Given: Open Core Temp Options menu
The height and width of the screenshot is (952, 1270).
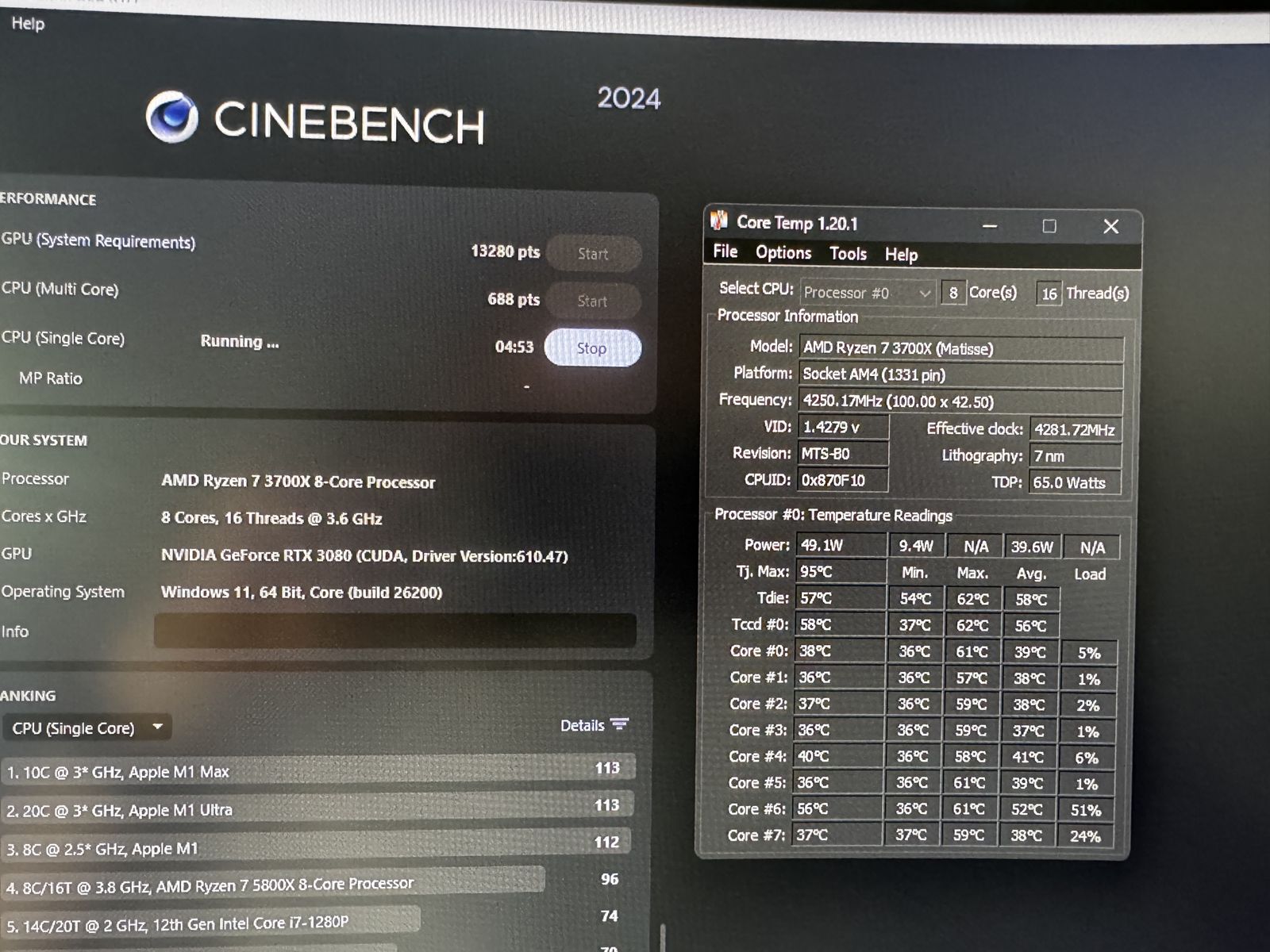Looking at the screenshot, I should 783,252.
